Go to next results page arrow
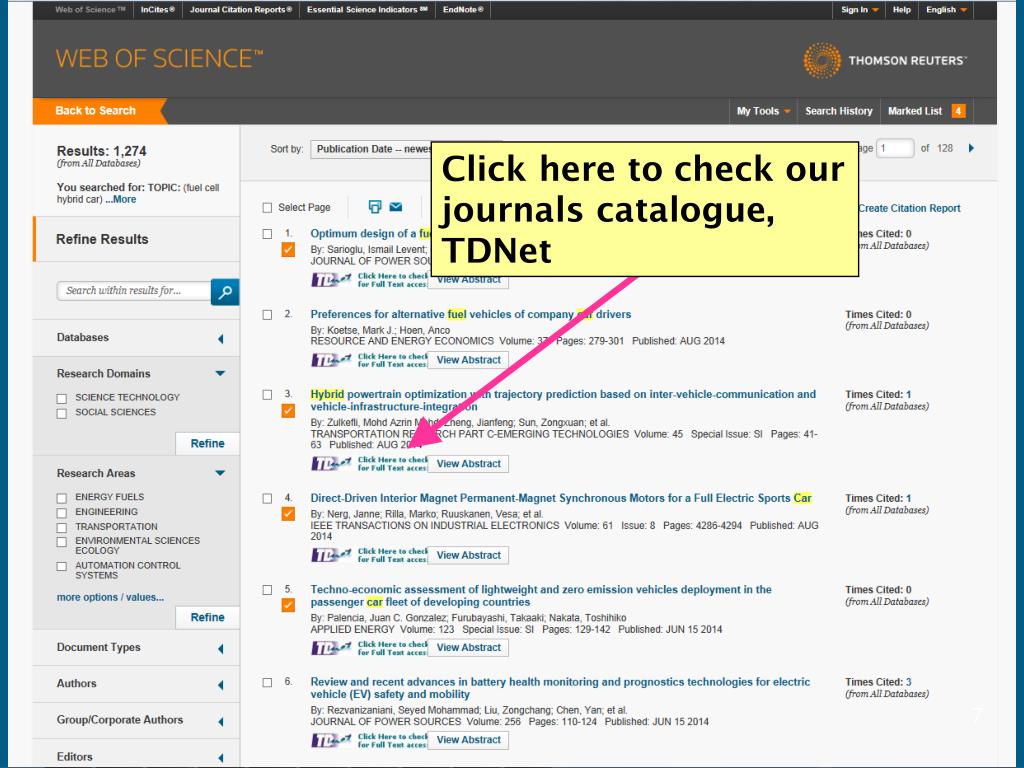The height and width of the screenshot is (768, 1024). 971,148
